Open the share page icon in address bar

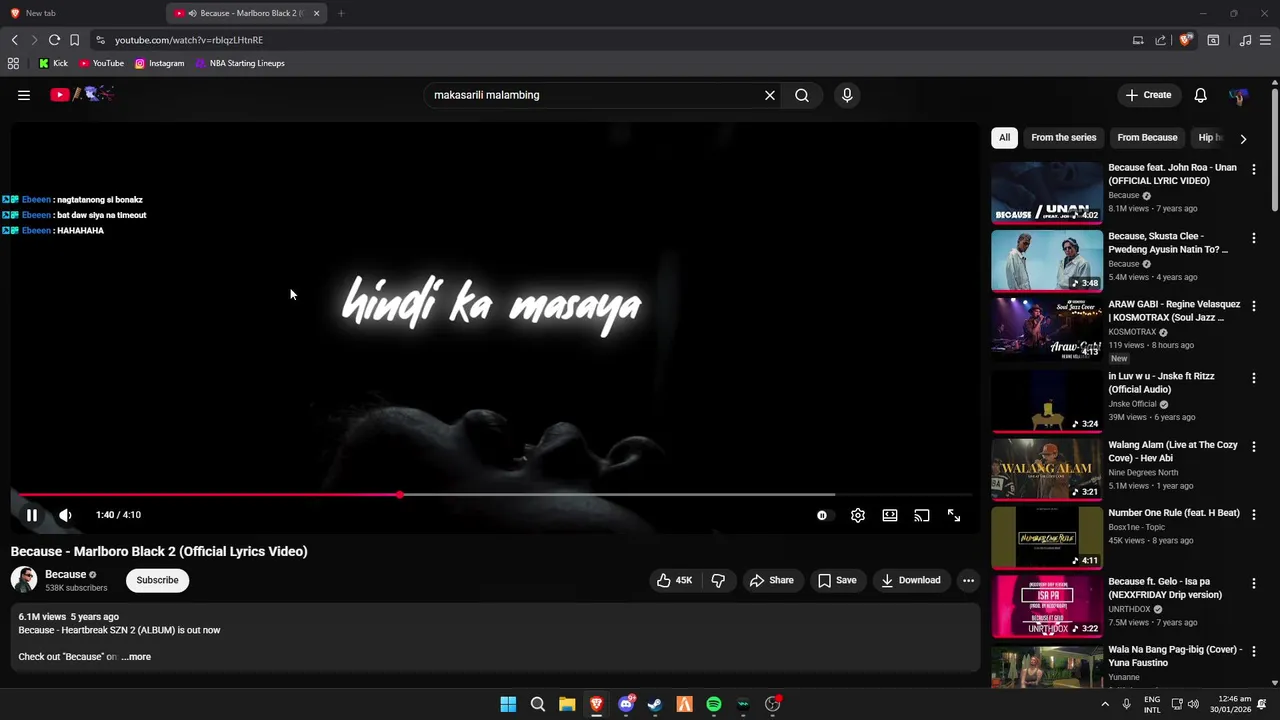click(1160, 40)
